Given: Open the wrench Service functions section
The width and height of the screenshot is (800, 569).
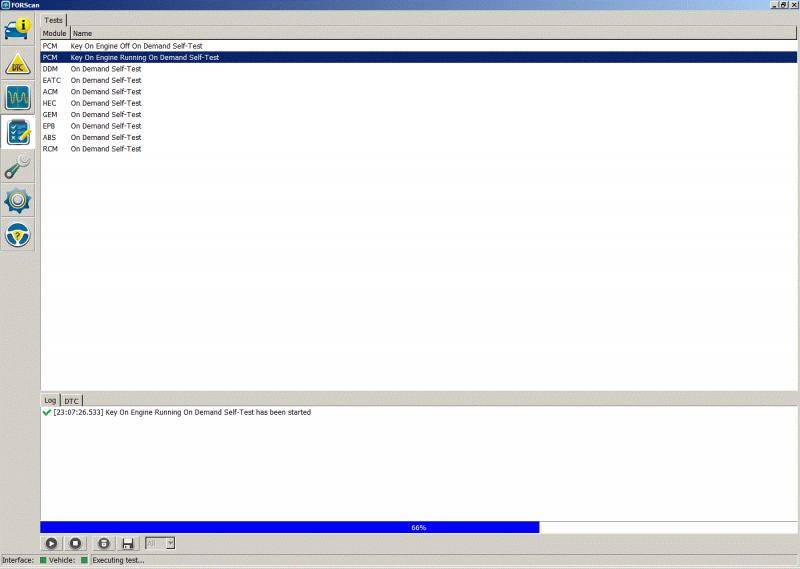Looking at the screenshot, I should (x=18, y=167).
